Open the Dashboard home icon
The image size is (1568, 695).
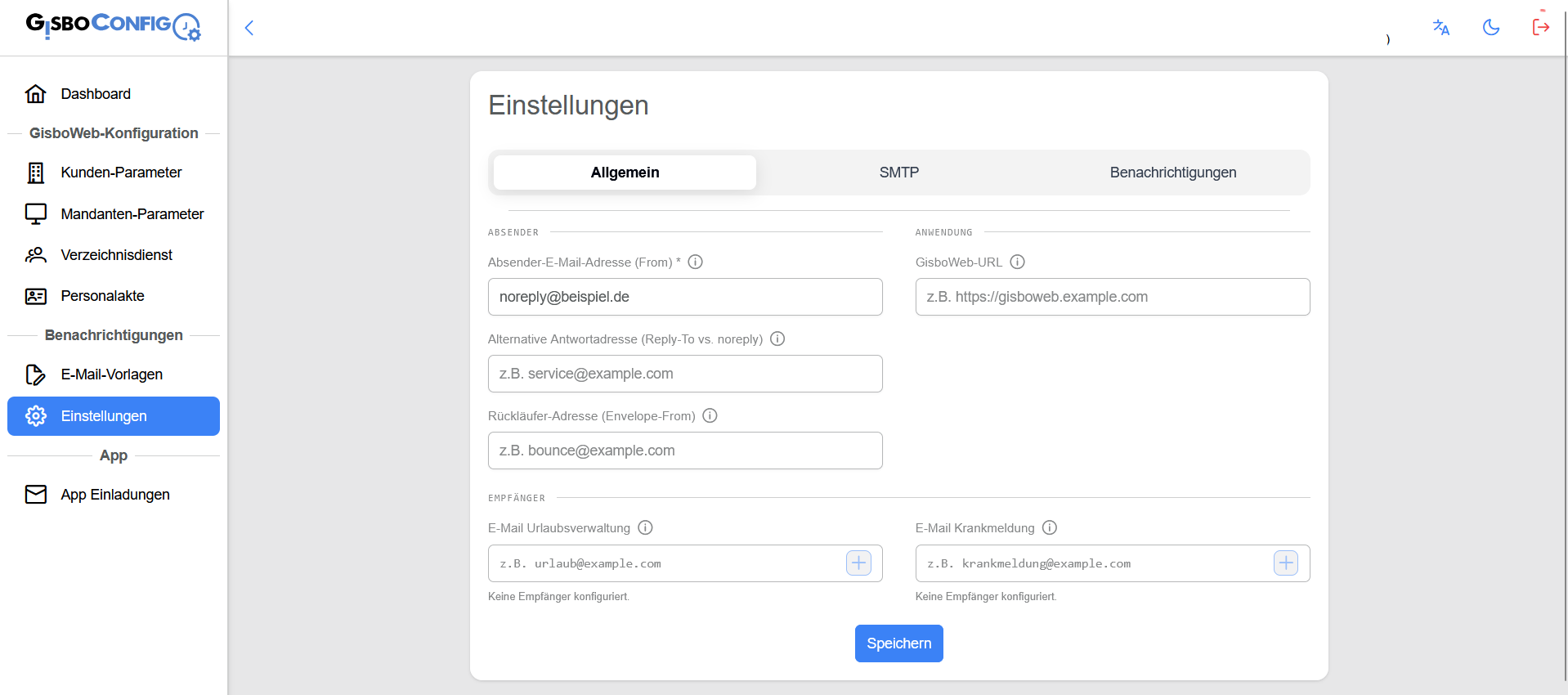point(36,94)
